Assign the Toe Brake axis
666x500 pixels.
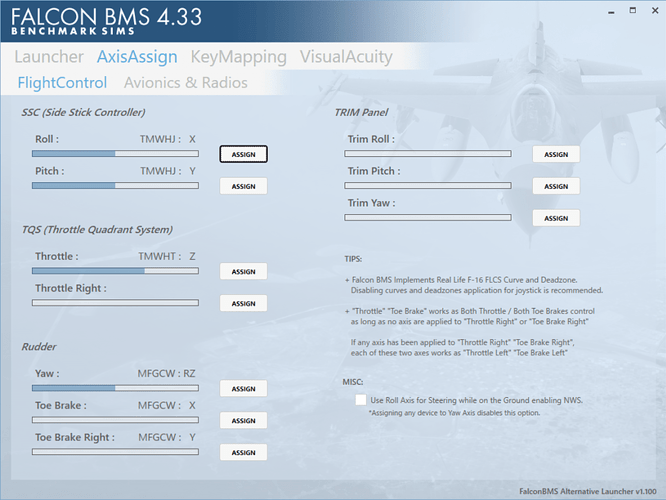[243, 420]
